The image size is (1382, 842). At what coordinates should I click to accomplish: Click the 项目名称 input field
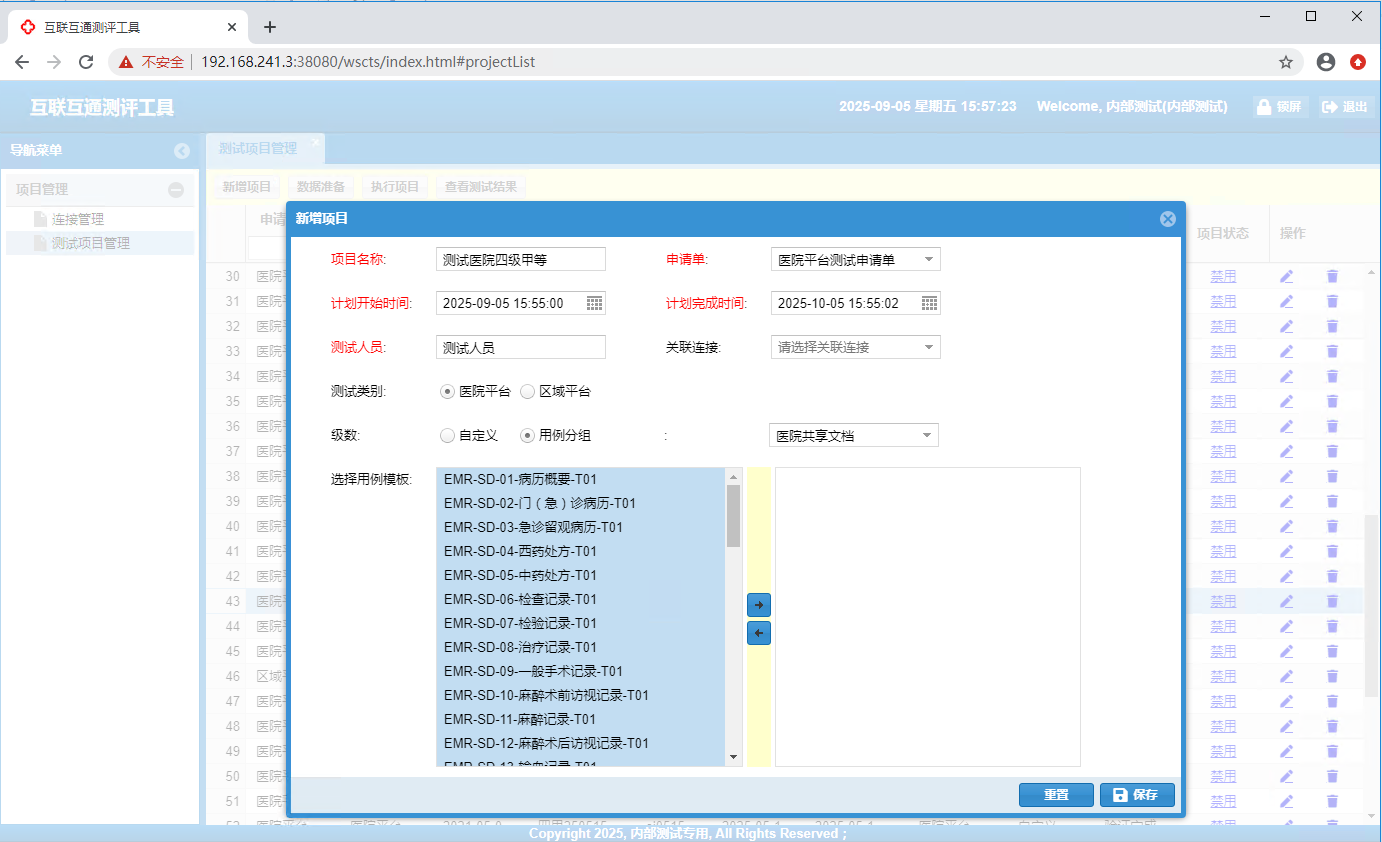[521, 260]
